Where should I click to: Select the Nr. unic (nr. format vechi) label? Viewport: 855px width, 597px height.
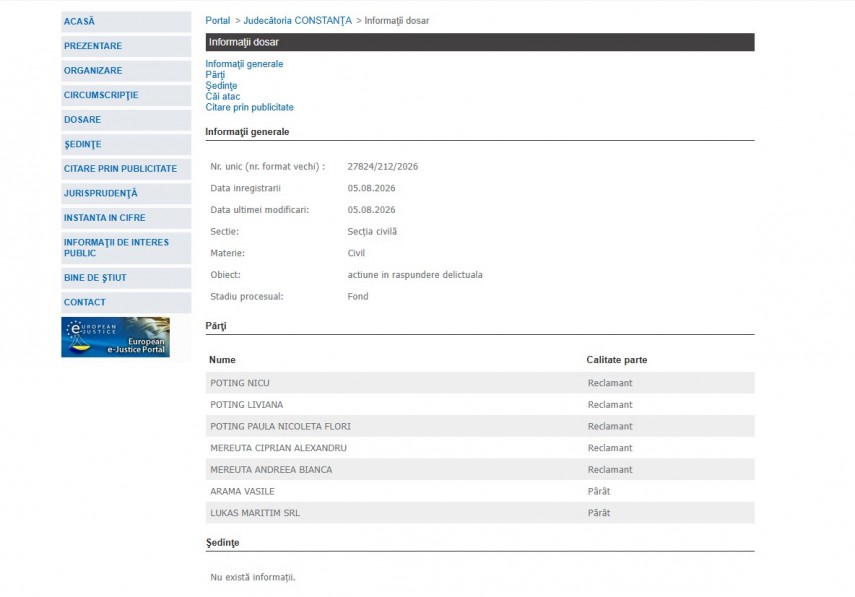pyautogui.click(x=268, y=167)
